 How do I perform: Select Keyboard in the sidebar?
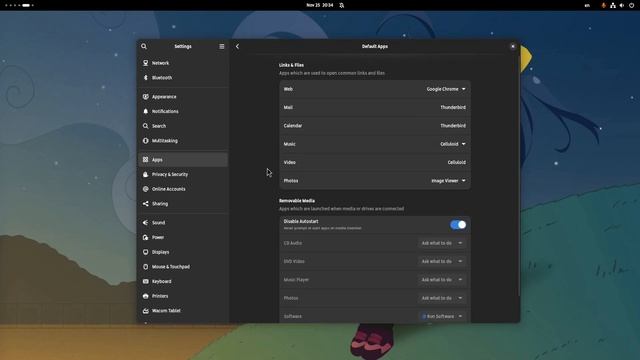point(183,281)
